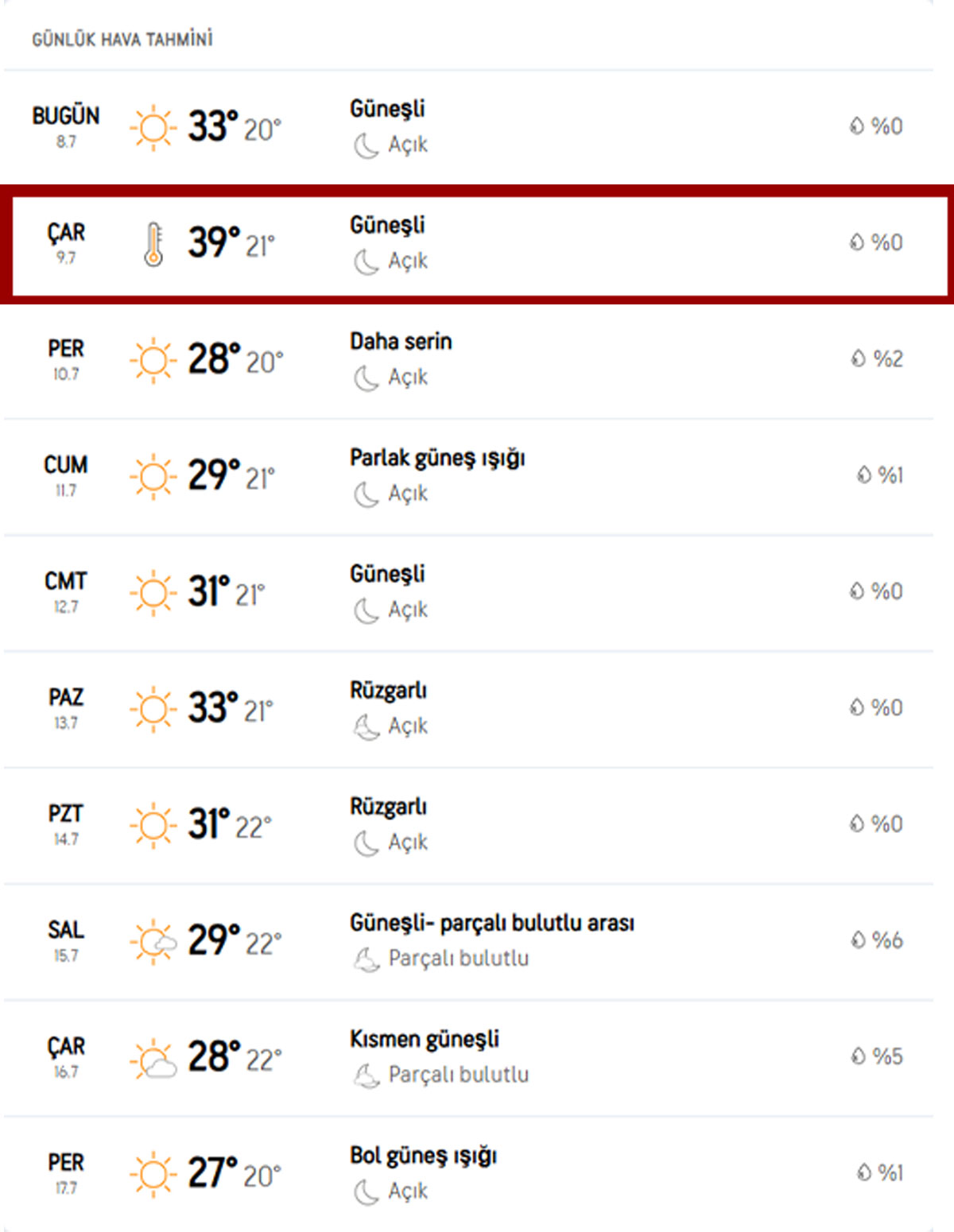Click the sun-behind-cloud icon for ÇAR 16.7
Image resolution: width=954 pixels, height=1232 pixels.
[x=153, y=1059]
